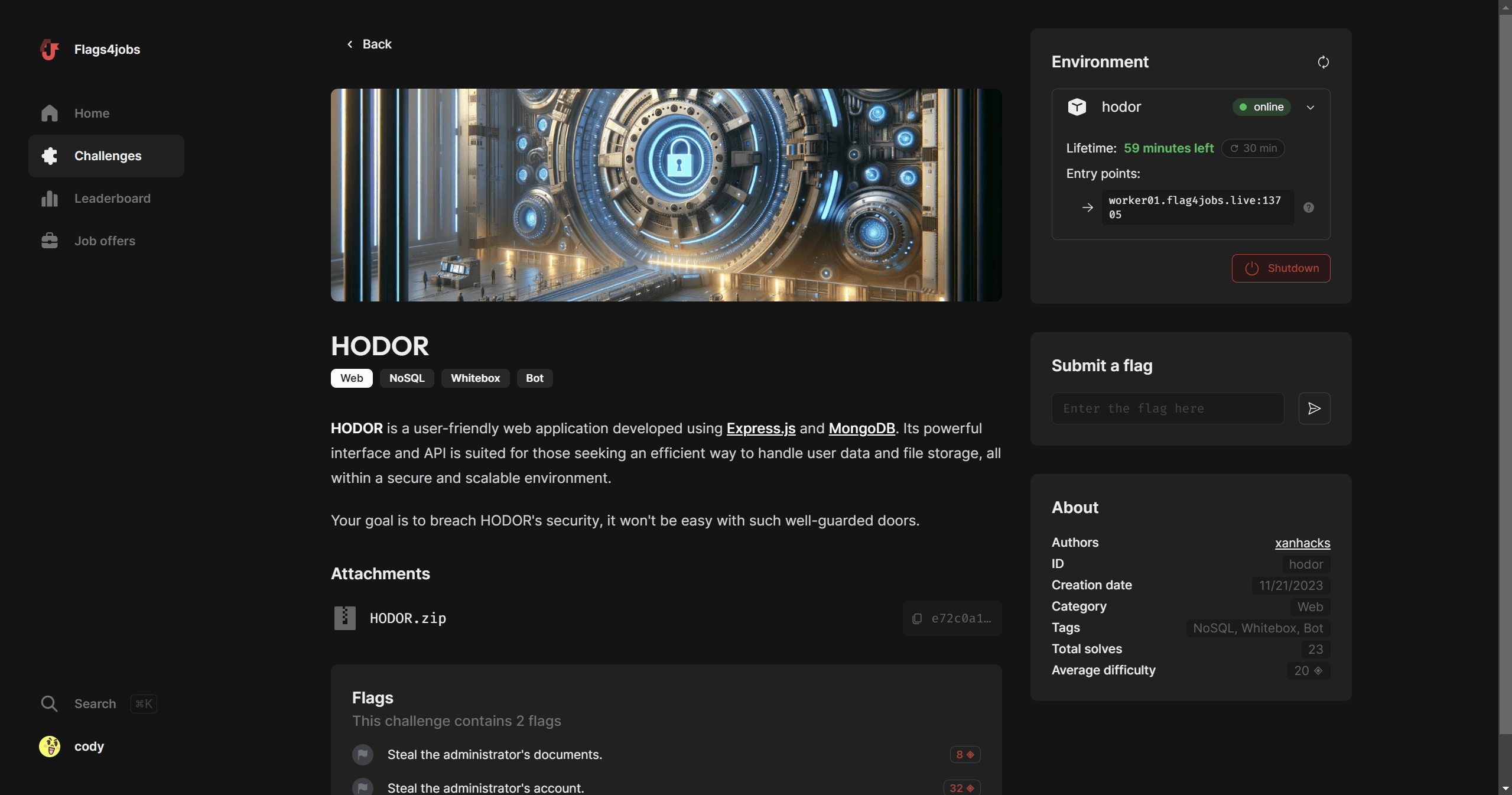Select the NoSQL tag chip
This screenshot has height=795, width=1512.
407,378
